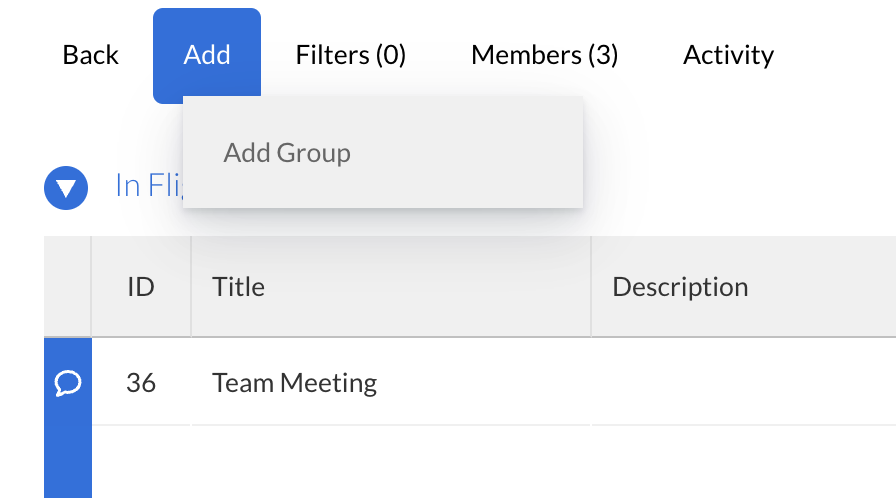896x498 pixels.
Task: Click the Description column header
Action: pos(680,287)
